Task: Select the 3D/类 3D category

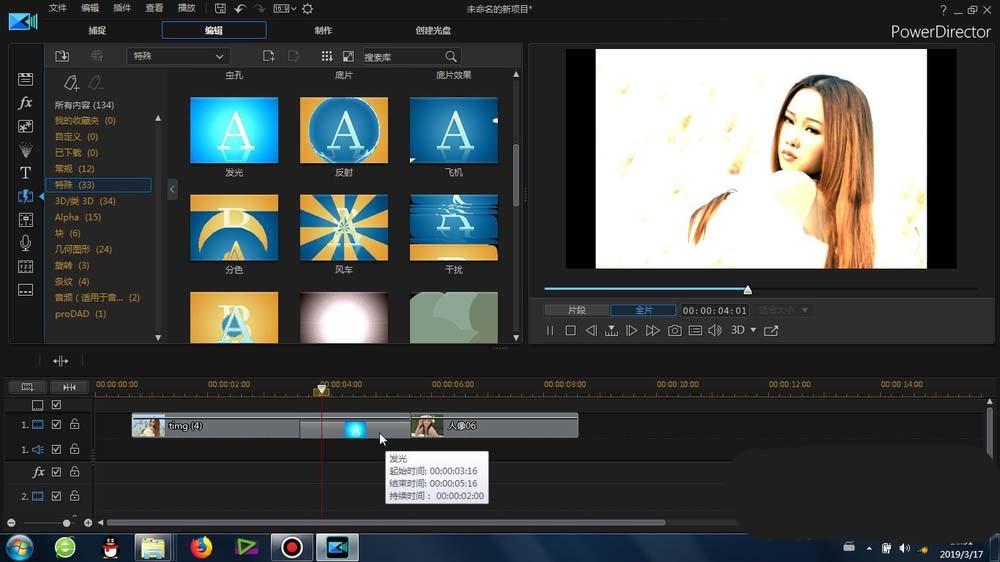Action: pyautogui.click(x=85, y=201)
